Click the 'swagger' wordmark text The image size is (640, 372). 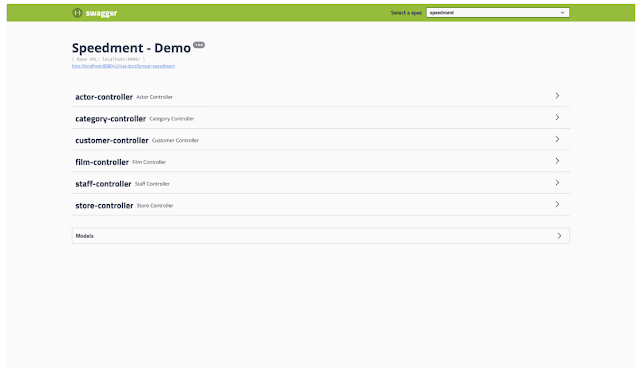pyautogui.click(x=101, y=13)
